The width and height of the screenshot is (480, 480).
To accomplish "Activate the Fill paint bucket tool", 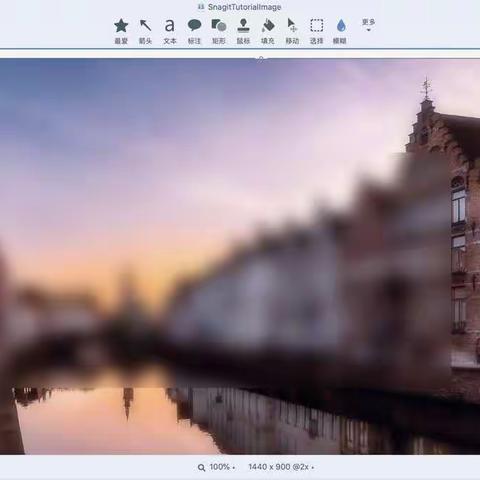I will [268, 31].
